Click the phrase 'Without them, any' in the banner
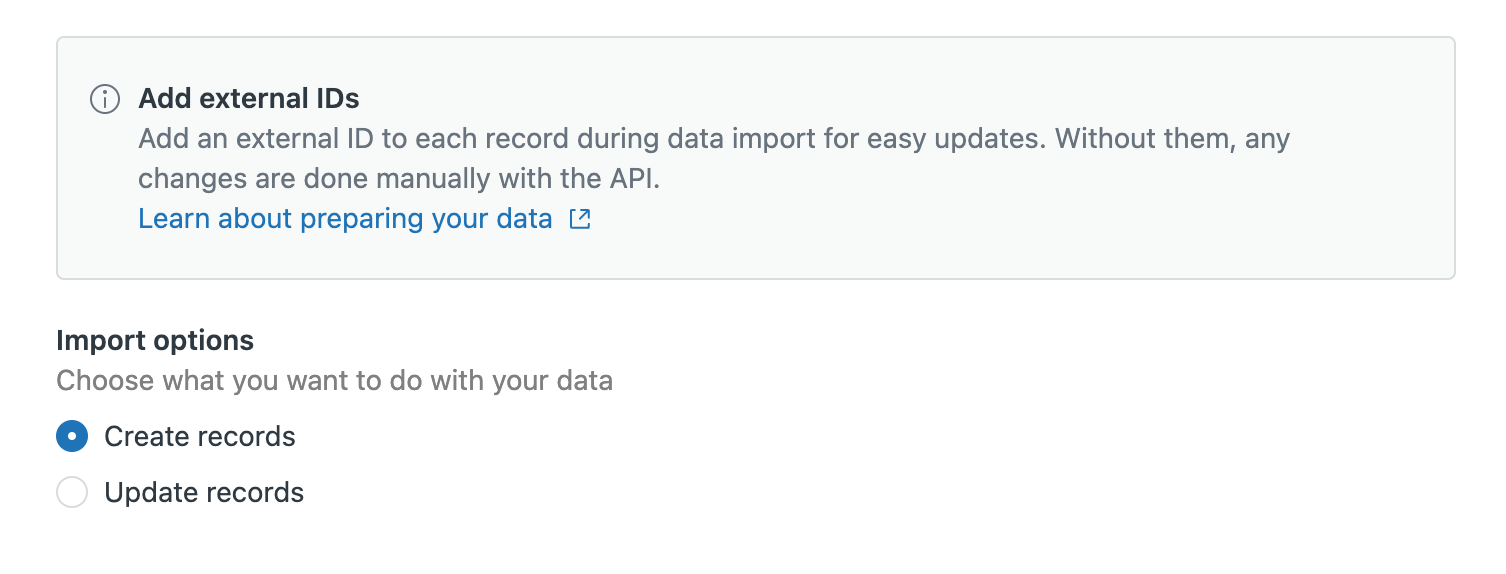The height and width of the screenshot is (574, 1506). pos(1173,138)
